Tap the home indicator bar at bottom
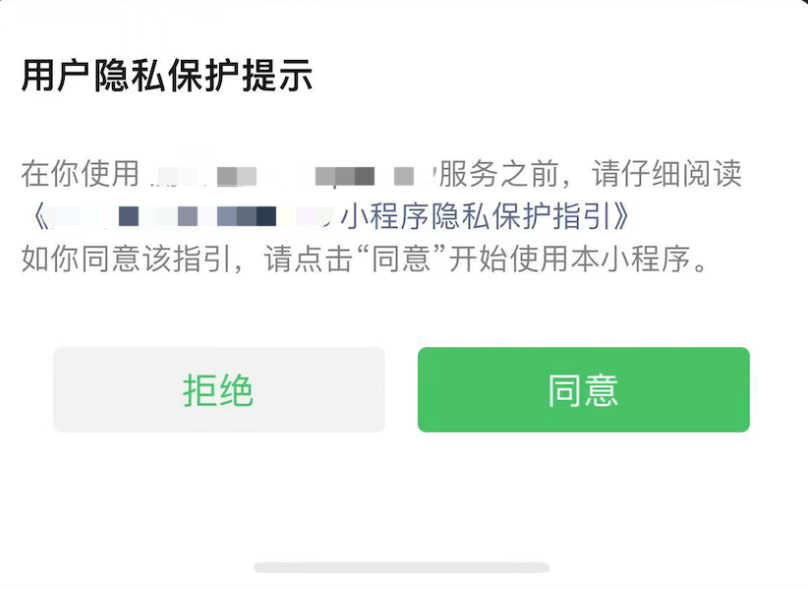Viewport: 808px width, 589px height. click(x=401, y=567)
